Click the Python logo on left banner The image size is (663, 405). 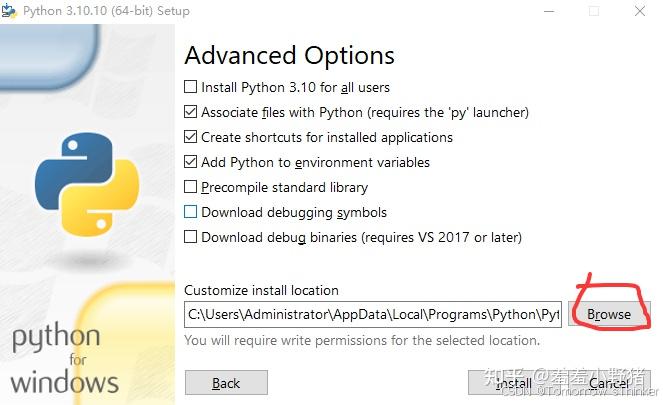87,184
